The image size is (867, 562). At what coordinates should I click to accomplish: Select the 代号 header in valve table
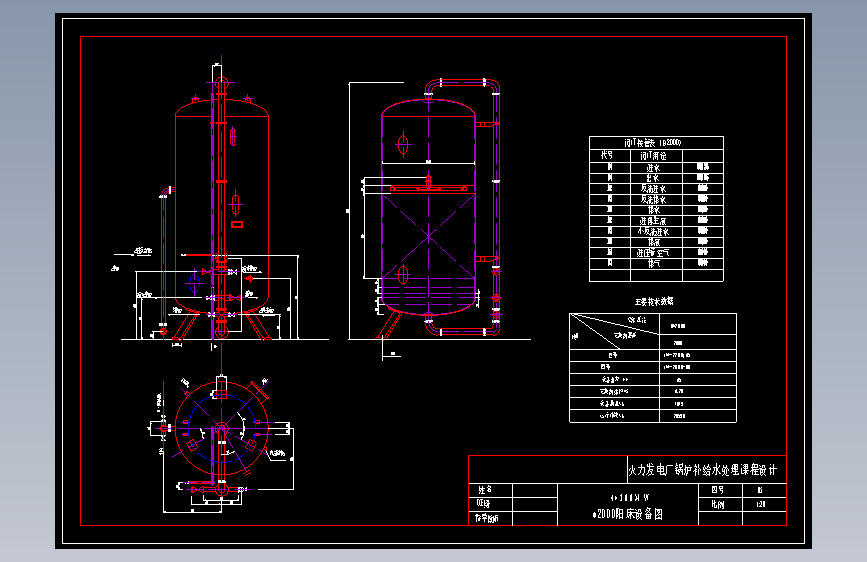click(x=607, y=155)
